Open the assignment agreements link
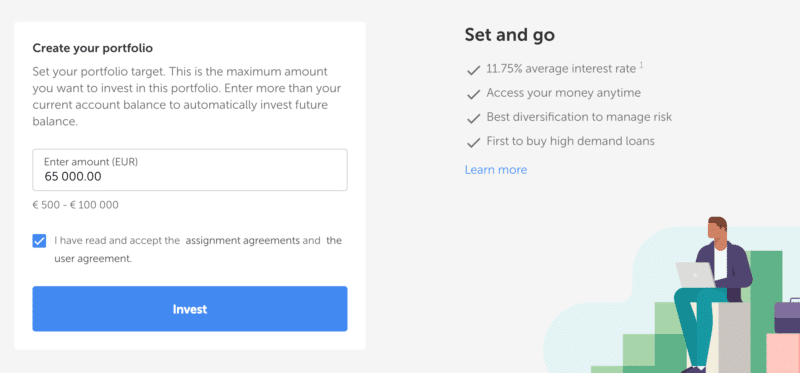 point(242,240)
